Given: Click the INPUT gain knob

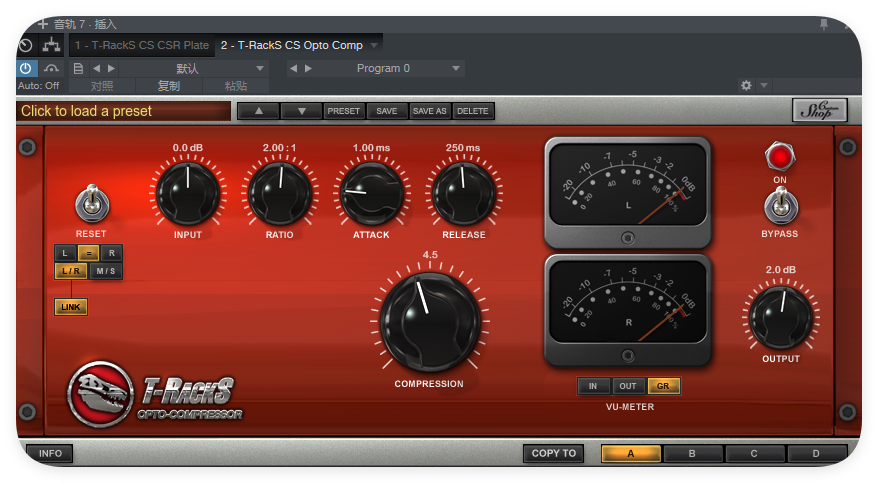Looking at the screenshot, I should coord(188,194).
